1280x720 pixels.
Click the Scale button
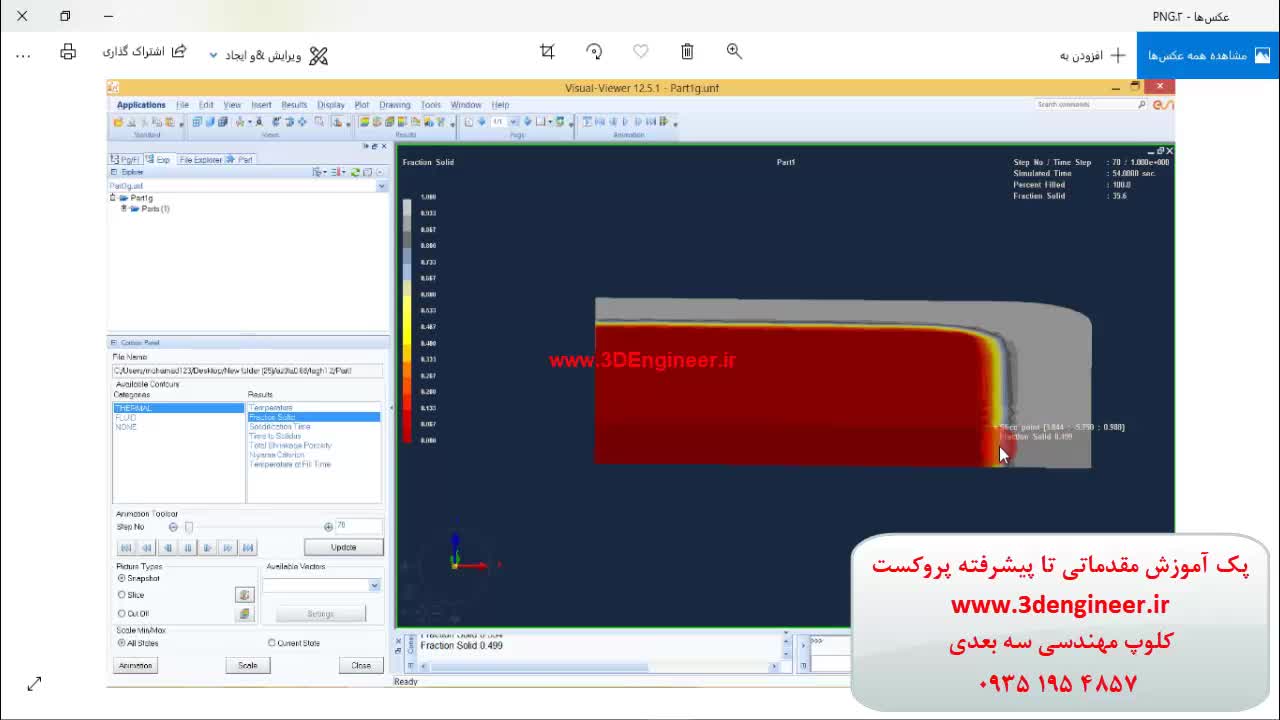pyautogui.click(x=247, y=666)
